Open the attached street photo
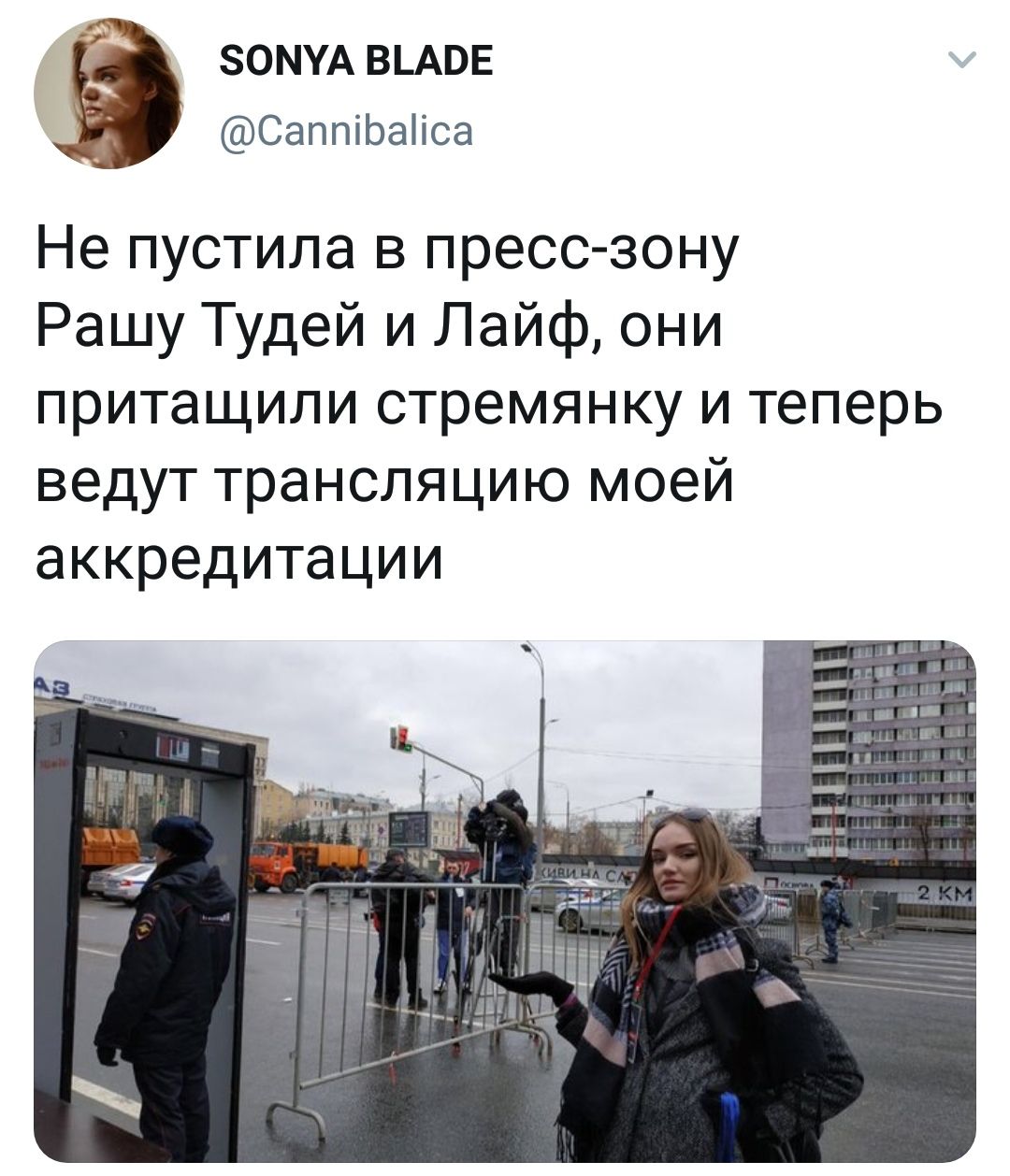The height and width of the screenshot is (1176, 1010). click(x=505, y=901)
